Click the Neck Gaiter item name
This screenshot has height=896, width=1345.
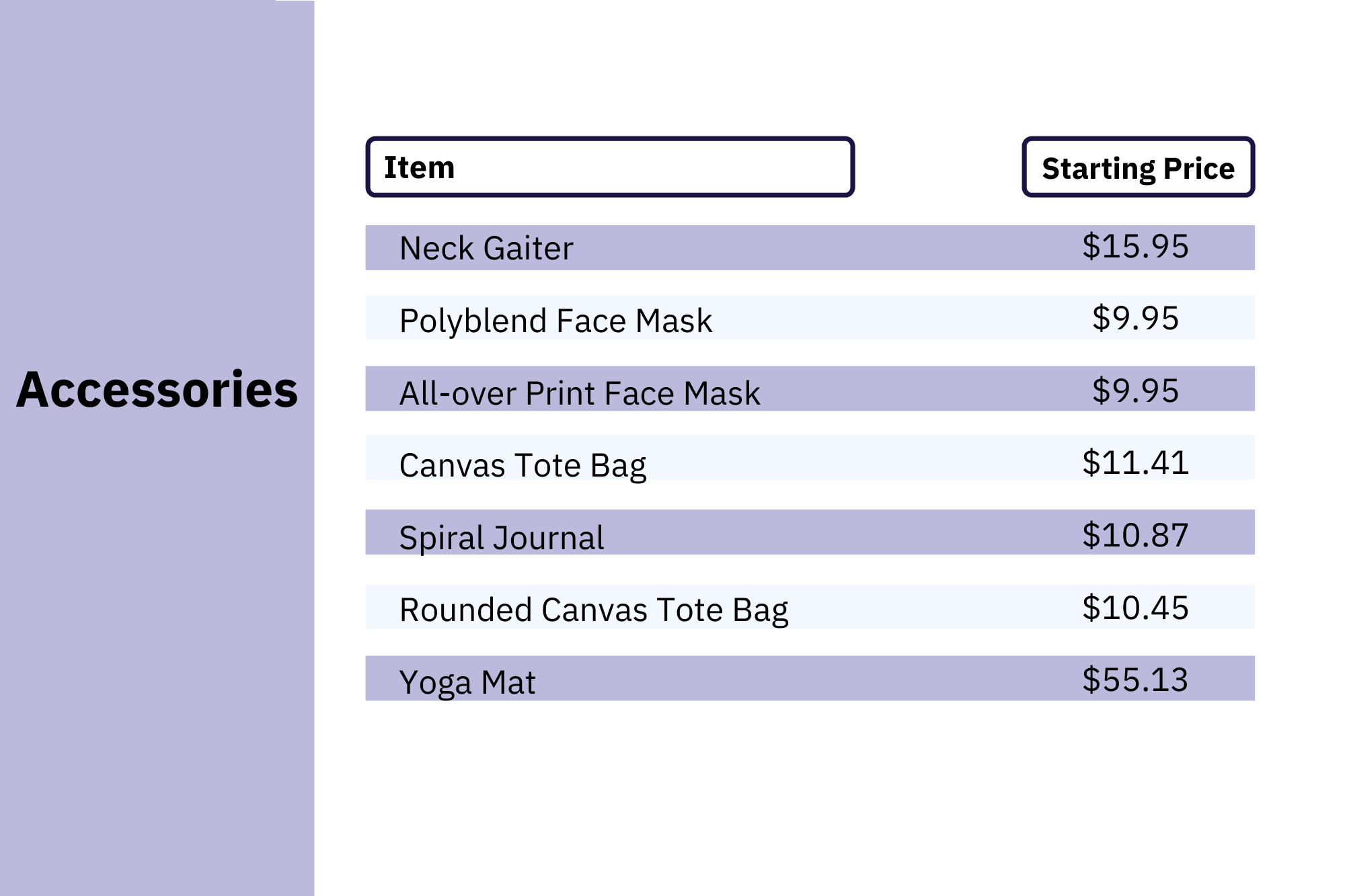486,248
